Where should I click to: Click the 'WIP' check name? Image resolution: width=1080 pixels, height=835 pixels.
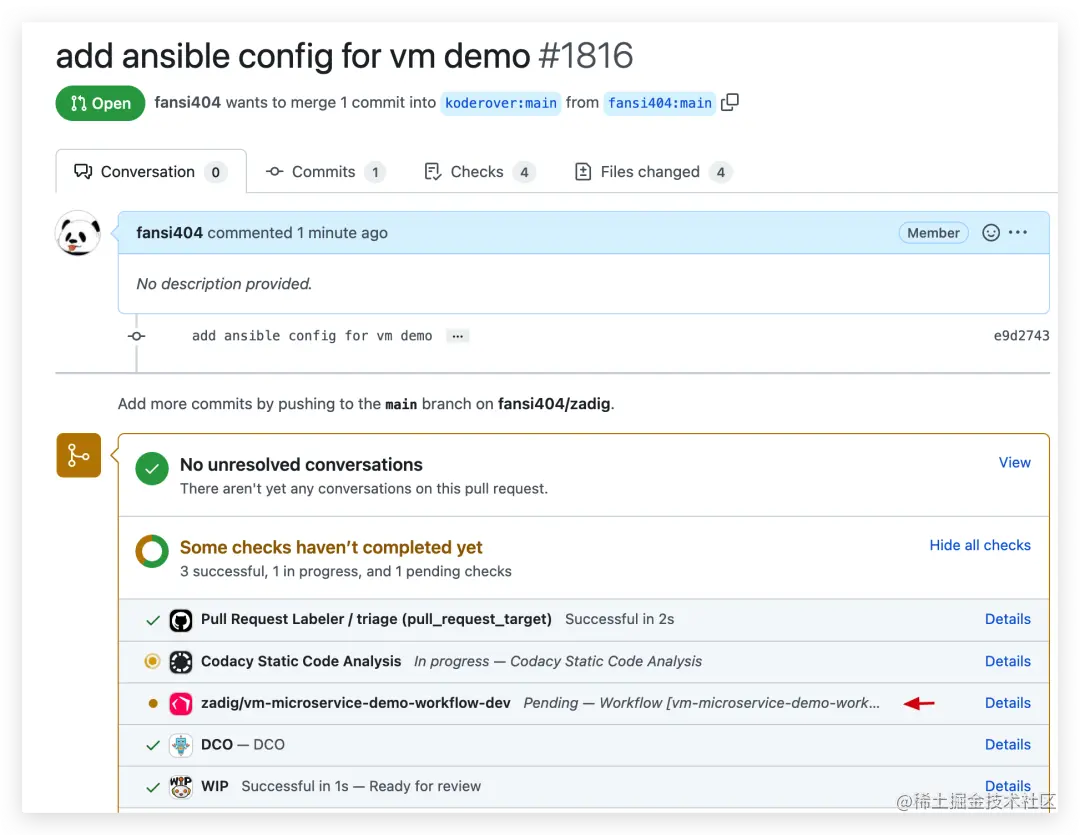point(215,787)
